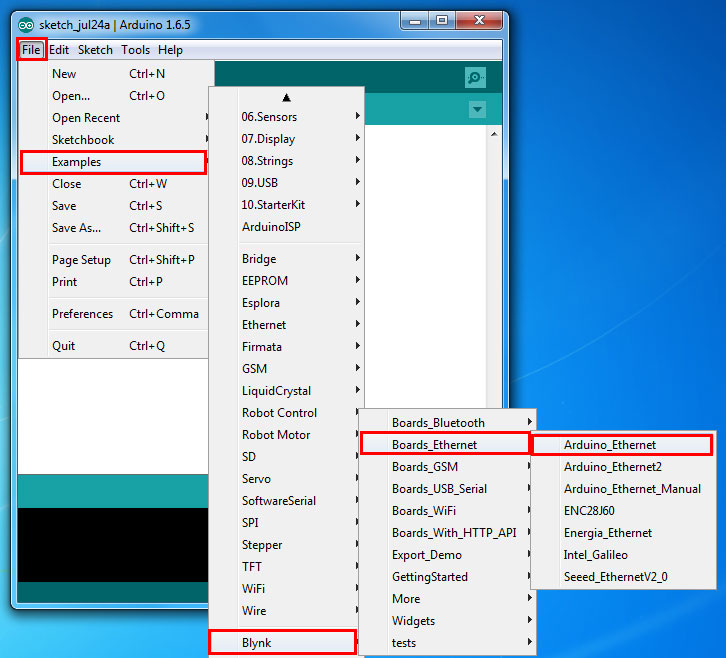Viewport: 726px width, 658px height.
Task: Open the ArduinoISP example
Action: (286, 227)
